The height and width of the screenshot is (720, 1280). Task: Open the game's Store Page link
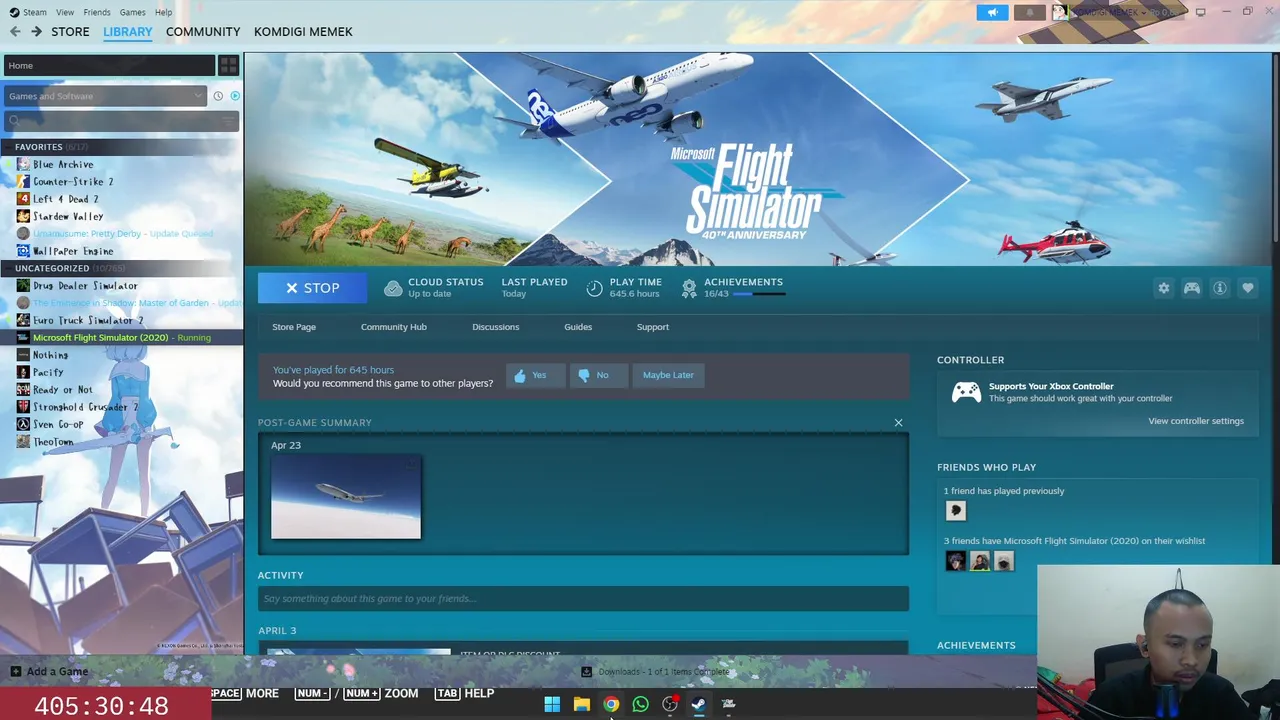[294, 327]
